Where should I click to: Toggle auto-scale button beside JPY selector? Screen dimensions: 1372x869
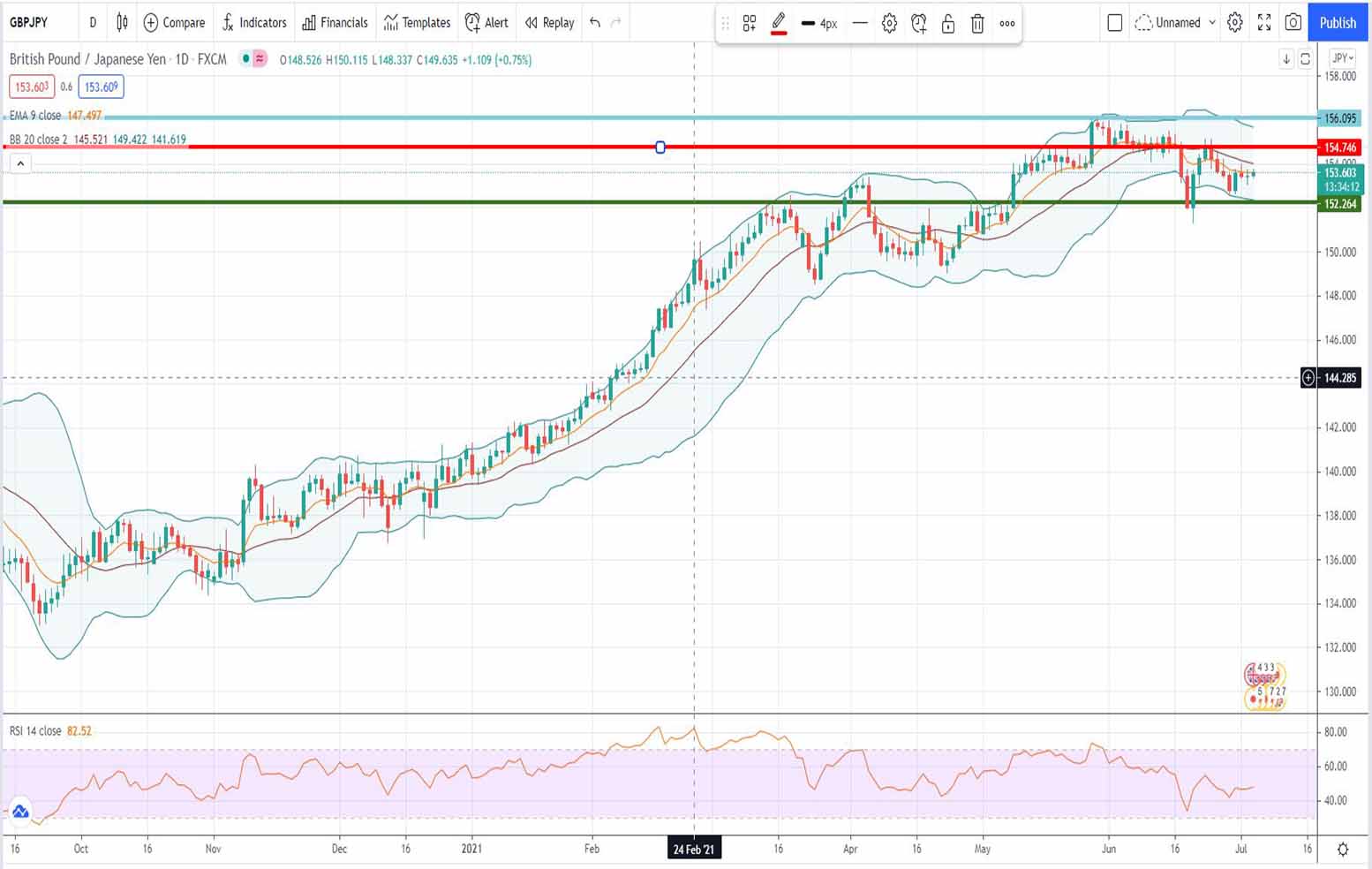click(x=1305, y=59)
